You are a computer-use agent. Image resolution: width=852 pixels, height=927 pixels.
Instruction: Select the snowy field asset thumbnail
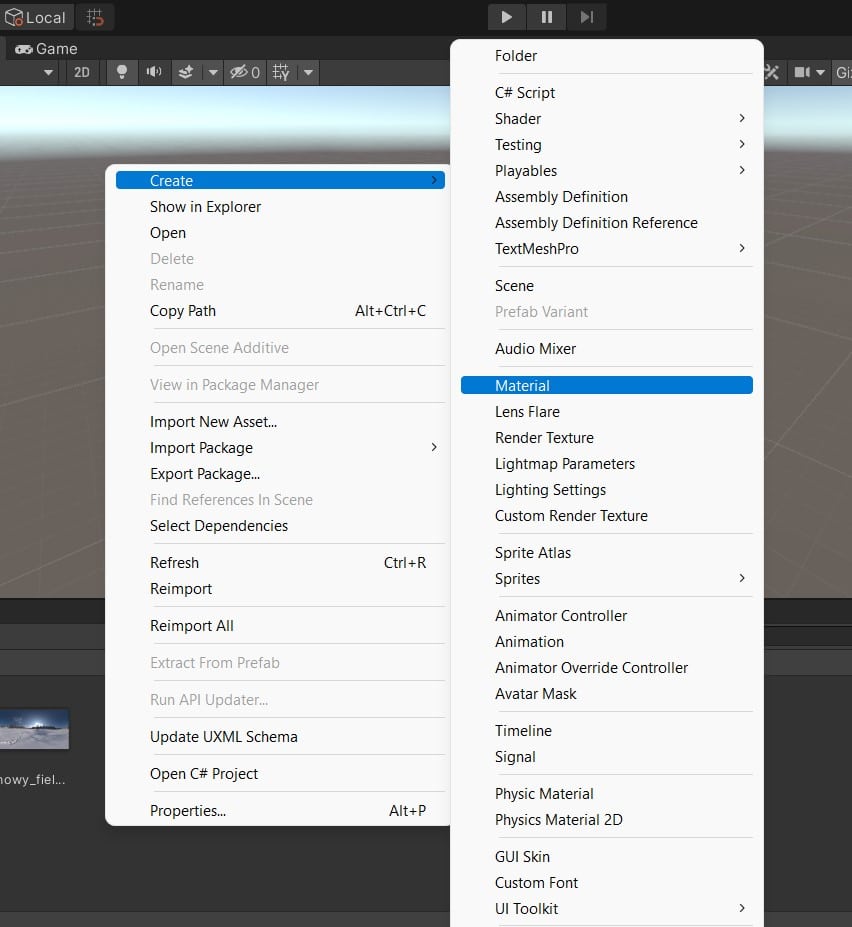point(34,729)
